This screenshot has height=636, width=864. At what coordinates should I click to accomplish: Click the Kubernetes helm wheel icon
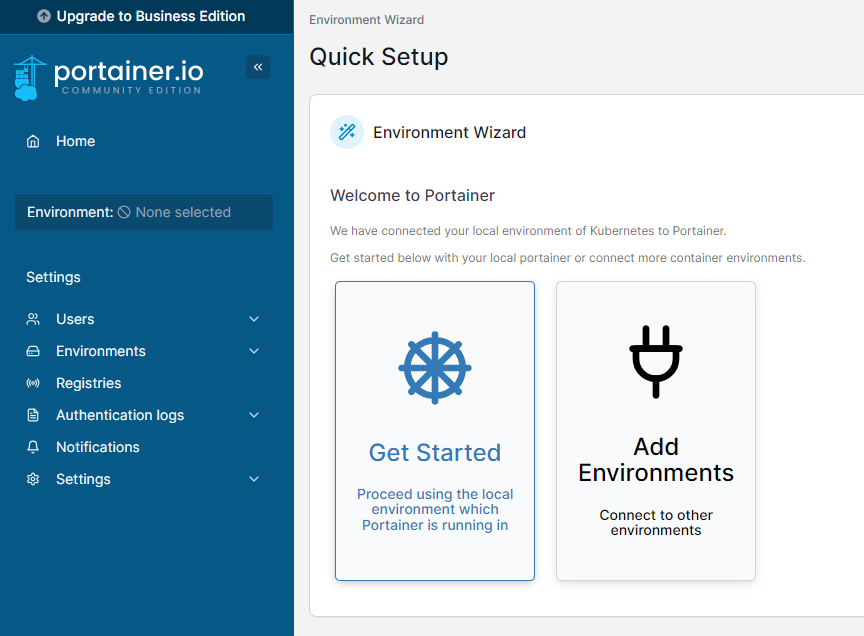click(435, 368)
